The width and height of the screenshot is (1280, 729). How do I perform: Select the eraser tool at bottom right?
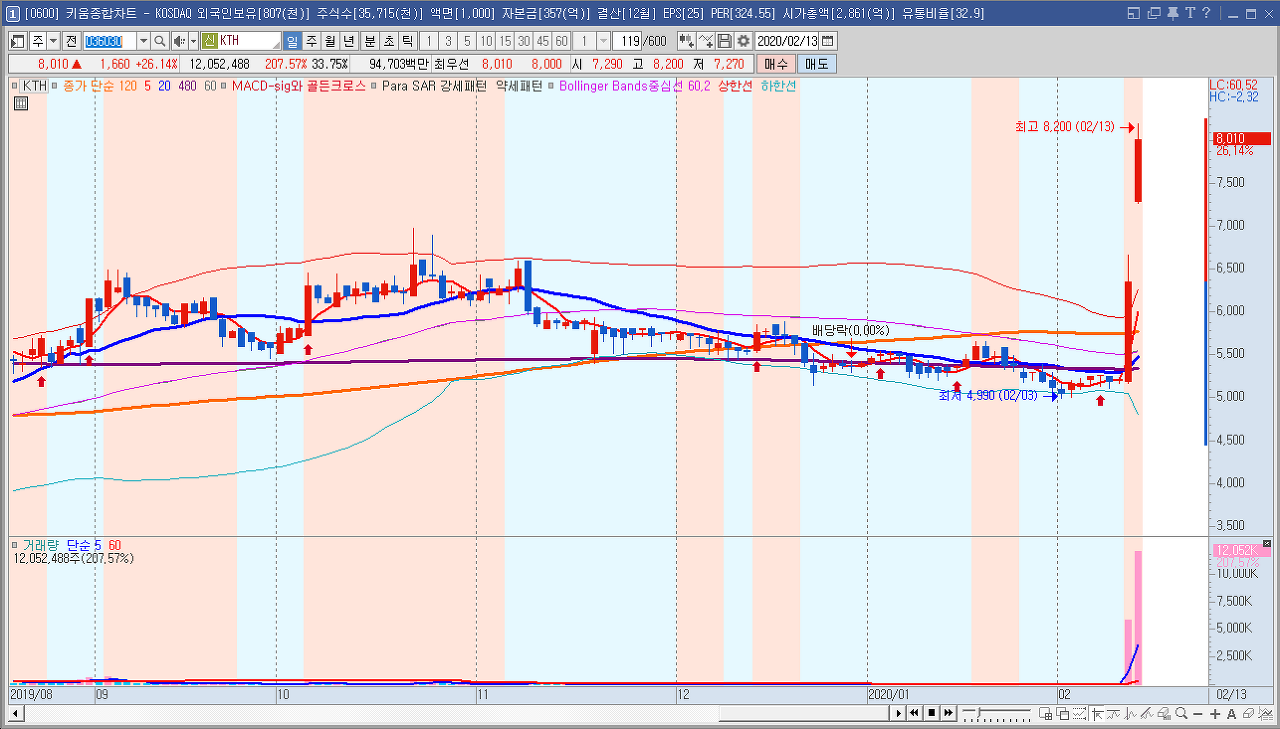[1246, 713]
